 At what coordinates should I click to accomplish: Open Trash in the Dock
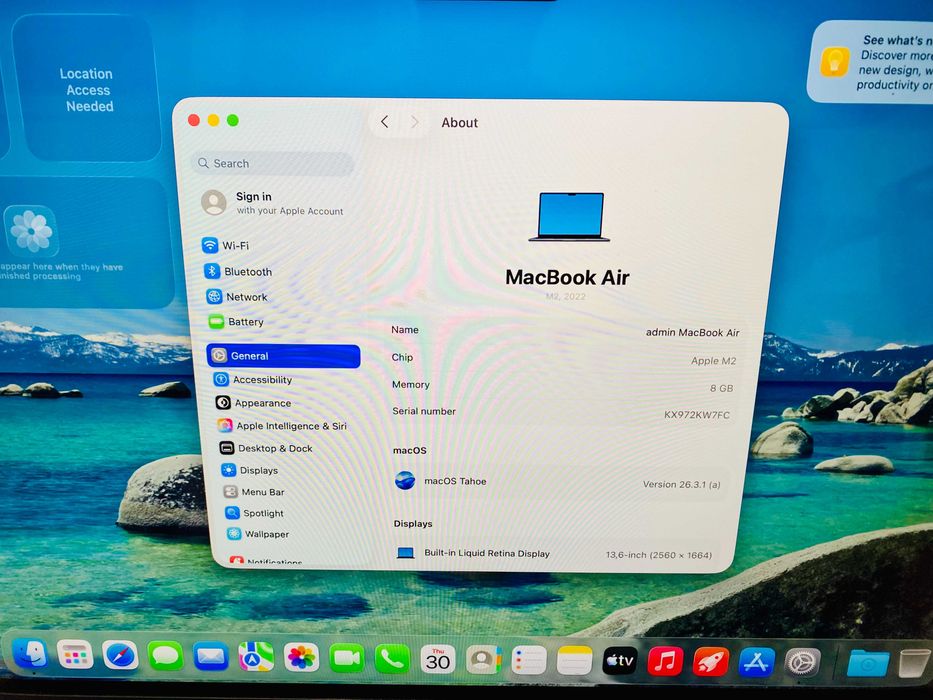[913, 663]
